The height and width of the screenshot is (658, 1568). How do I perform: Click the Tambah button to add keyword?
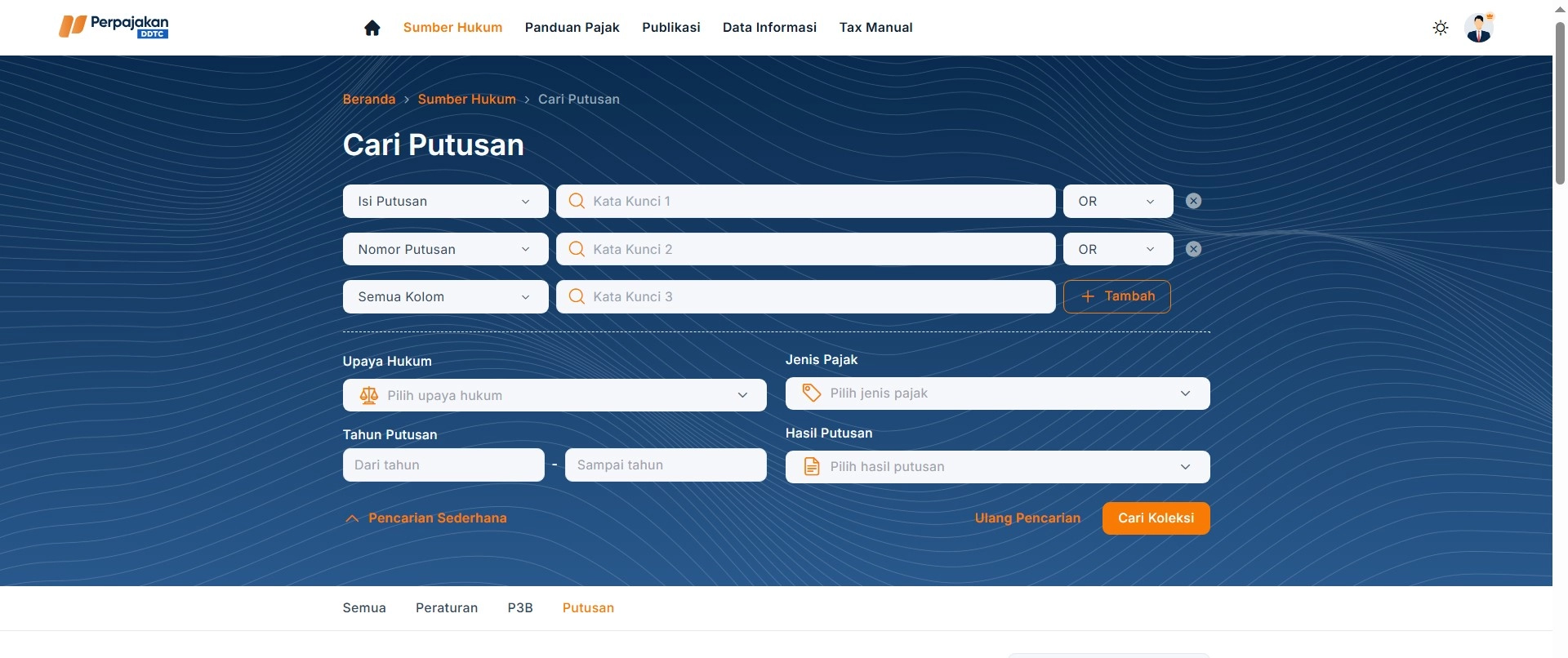1116,297
